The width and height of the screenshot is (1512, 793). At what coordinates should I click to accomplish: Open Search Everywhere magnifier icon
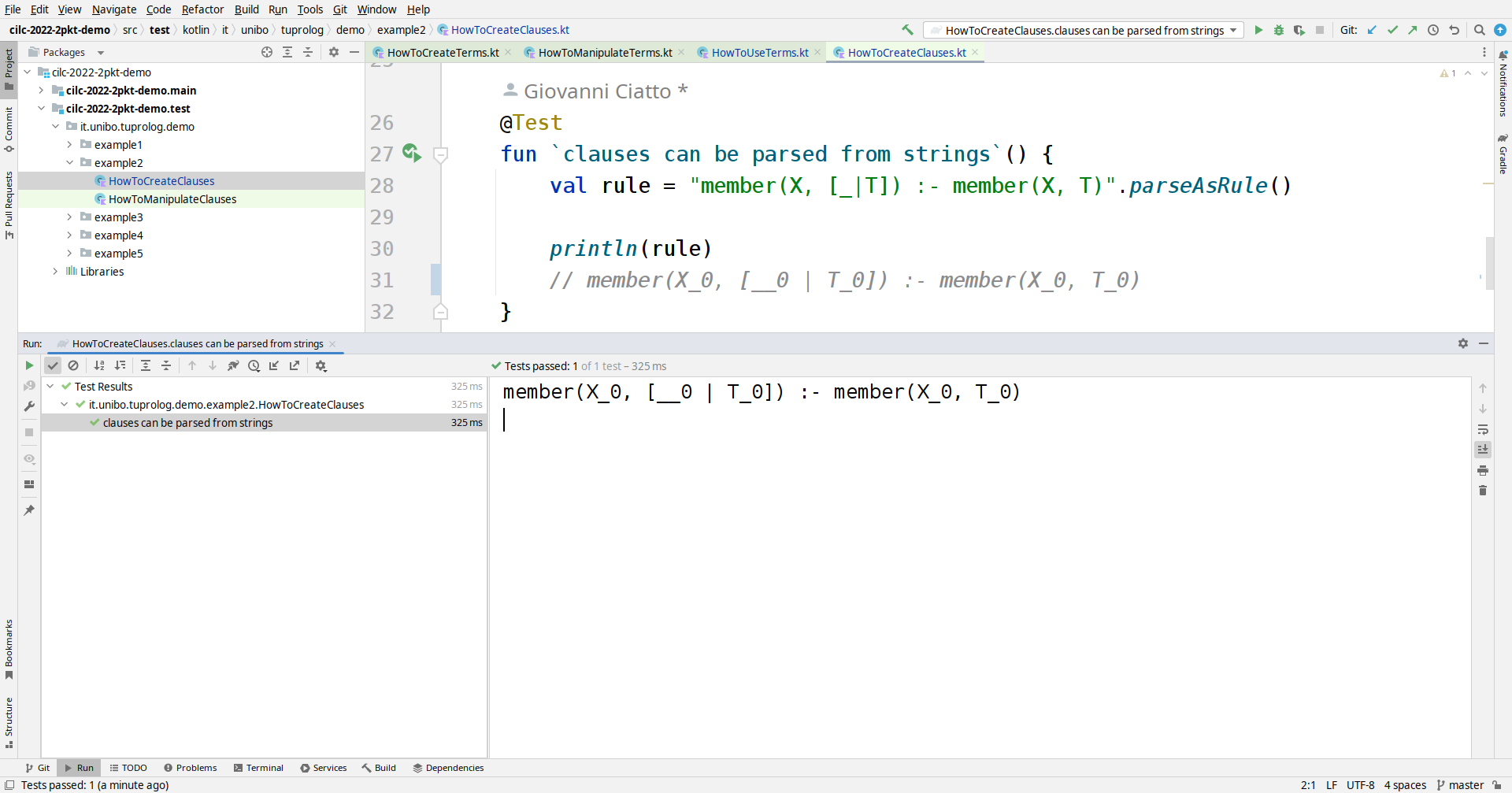pos(1480,30)
